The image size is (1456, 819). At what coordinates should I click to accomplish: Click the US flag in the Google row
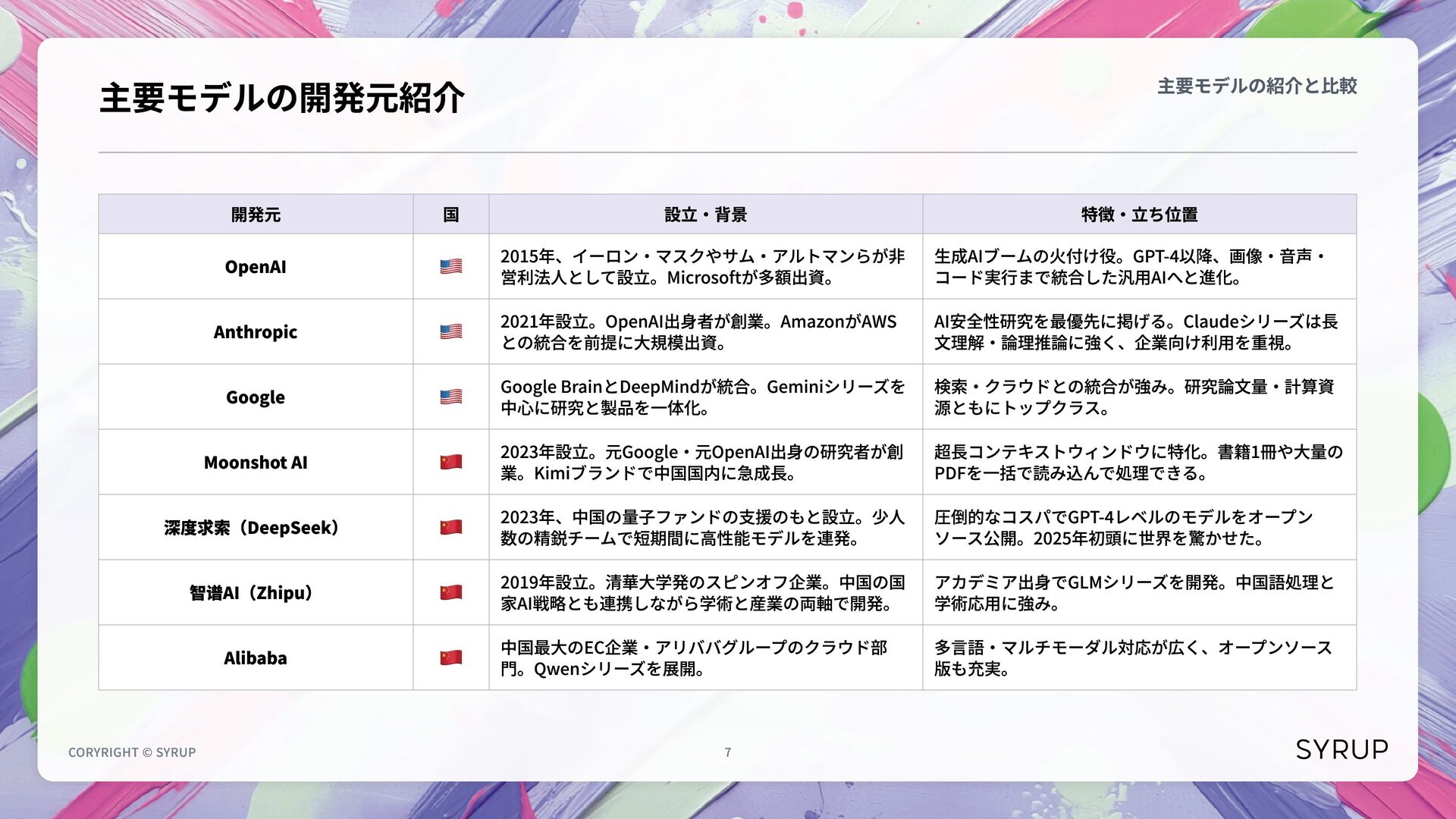(450, 397)
